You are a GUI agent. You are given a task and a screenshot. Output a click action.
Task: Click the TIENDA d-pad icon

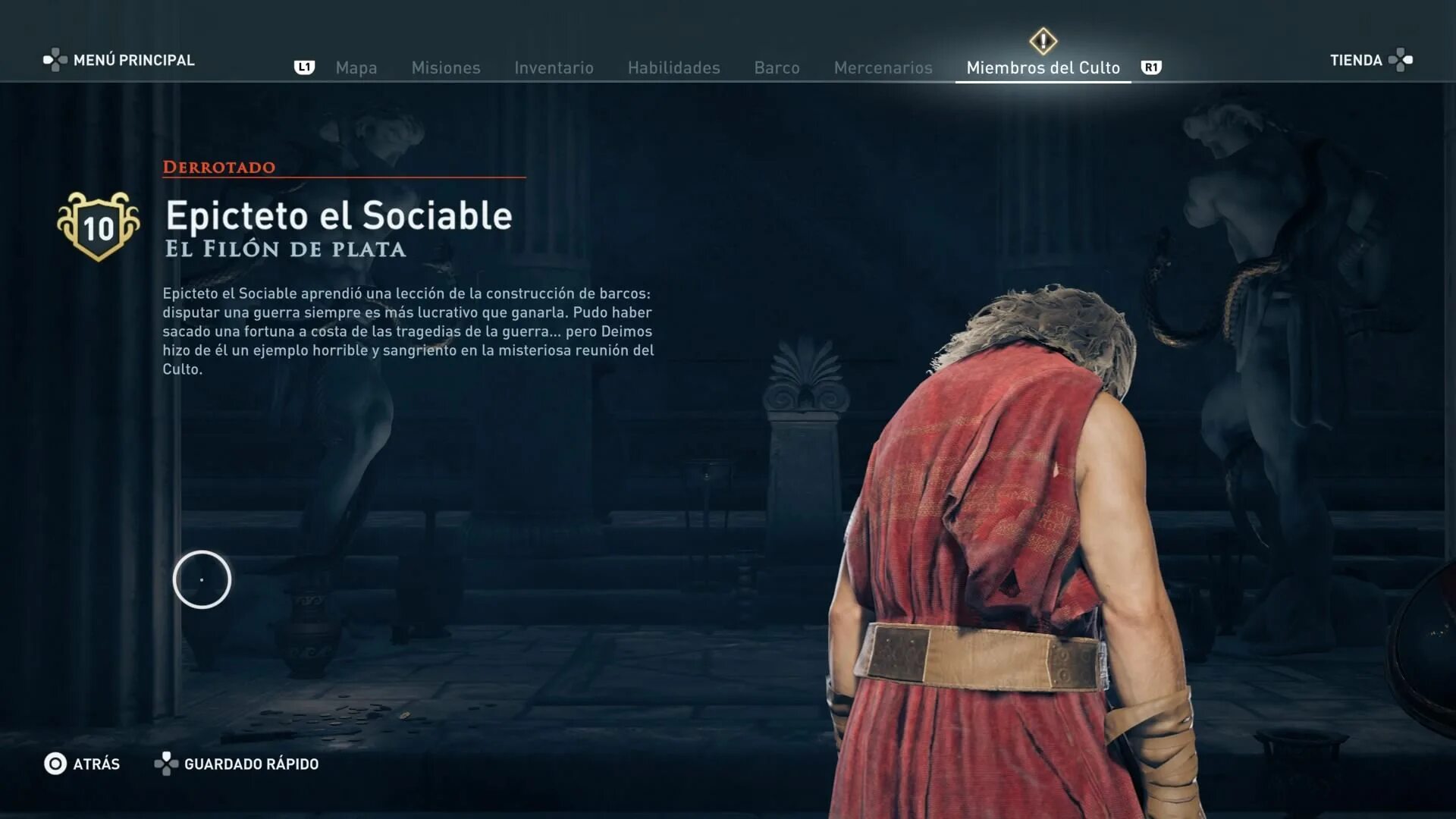pyautogui.click(x=1400, y=60)
